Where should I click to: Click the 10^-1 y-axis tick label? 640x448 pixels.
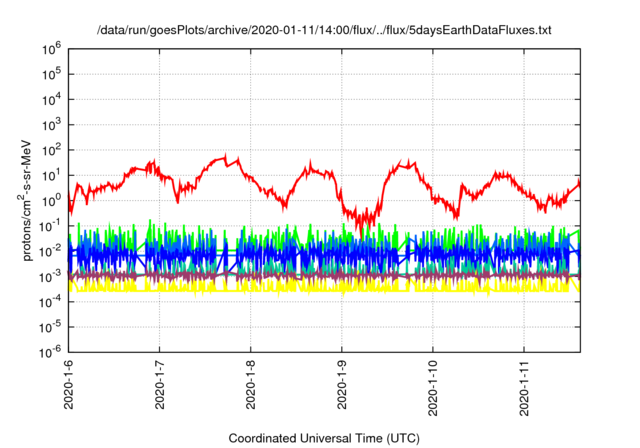pyautogui.click(x=50, y=226)
